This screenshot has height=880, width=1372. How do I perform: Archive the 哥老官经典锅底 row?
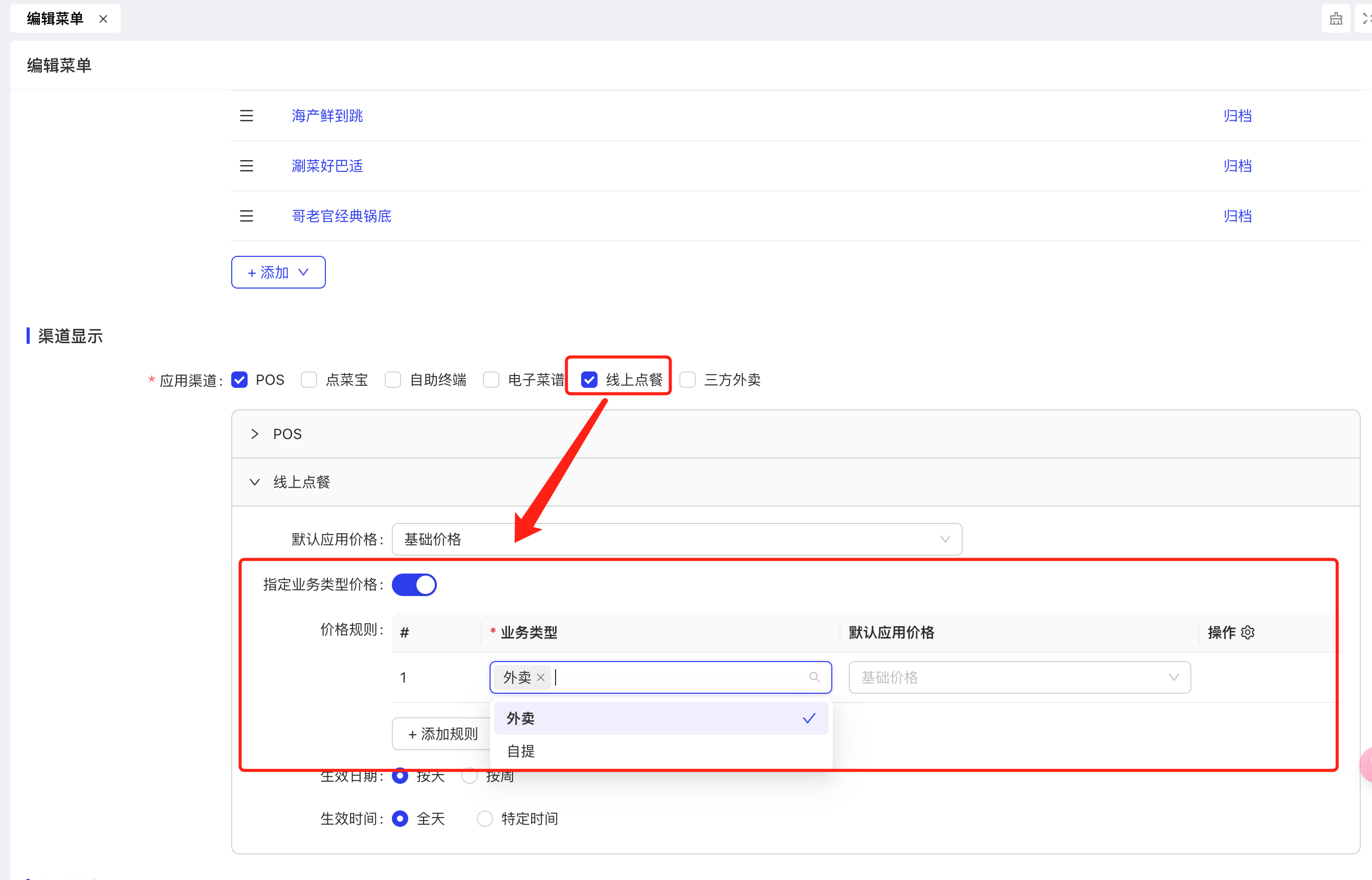click(x=1237, y=216)
